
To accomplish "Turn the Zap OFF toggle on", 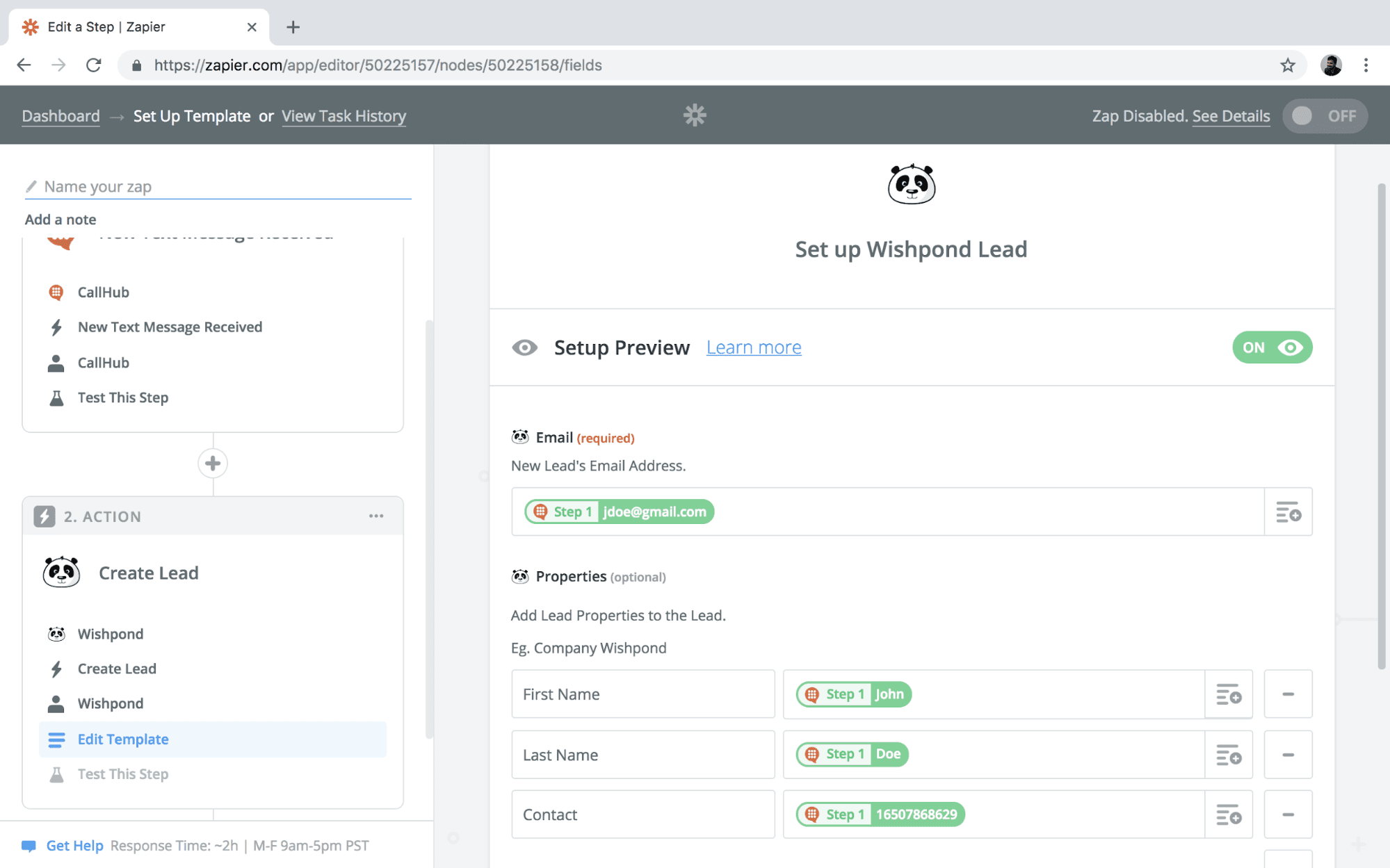I will pos(1324,116).
